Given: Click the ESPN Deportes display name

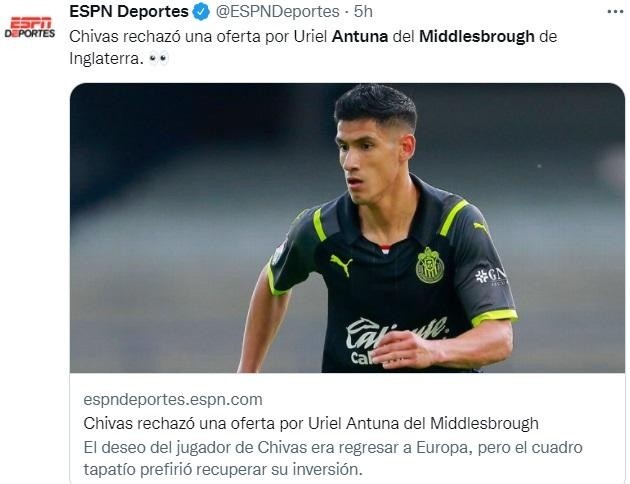Looking at the screenshot, I should point(129,12).
